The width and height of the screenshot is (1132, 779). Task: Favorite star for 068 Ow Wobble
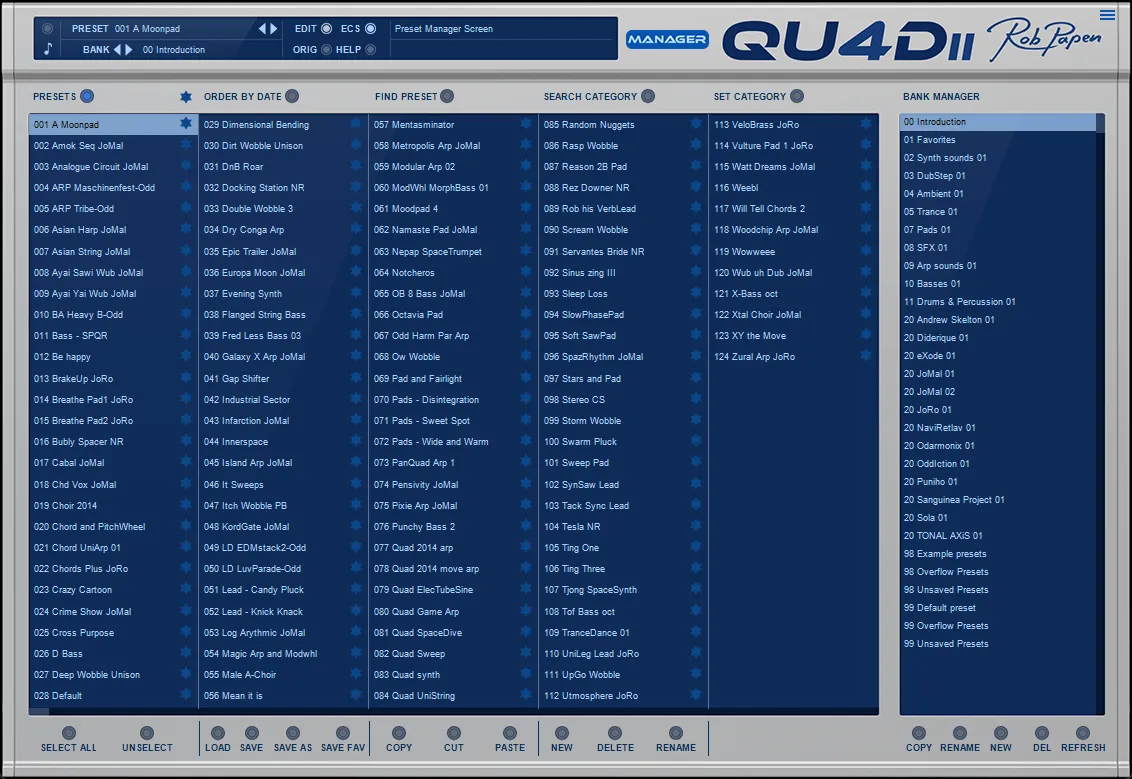click(526, 355)
